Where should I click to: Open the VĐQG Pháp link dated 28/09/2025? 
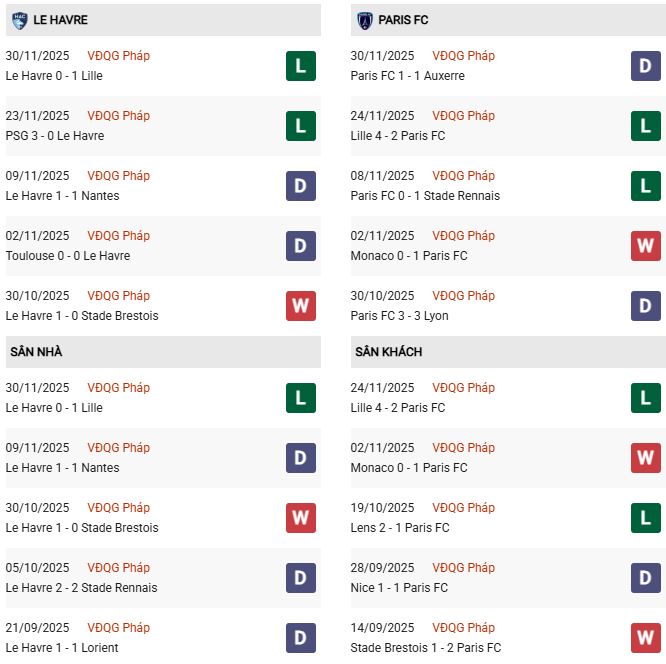pyautogui.click(x=463, y=568)
